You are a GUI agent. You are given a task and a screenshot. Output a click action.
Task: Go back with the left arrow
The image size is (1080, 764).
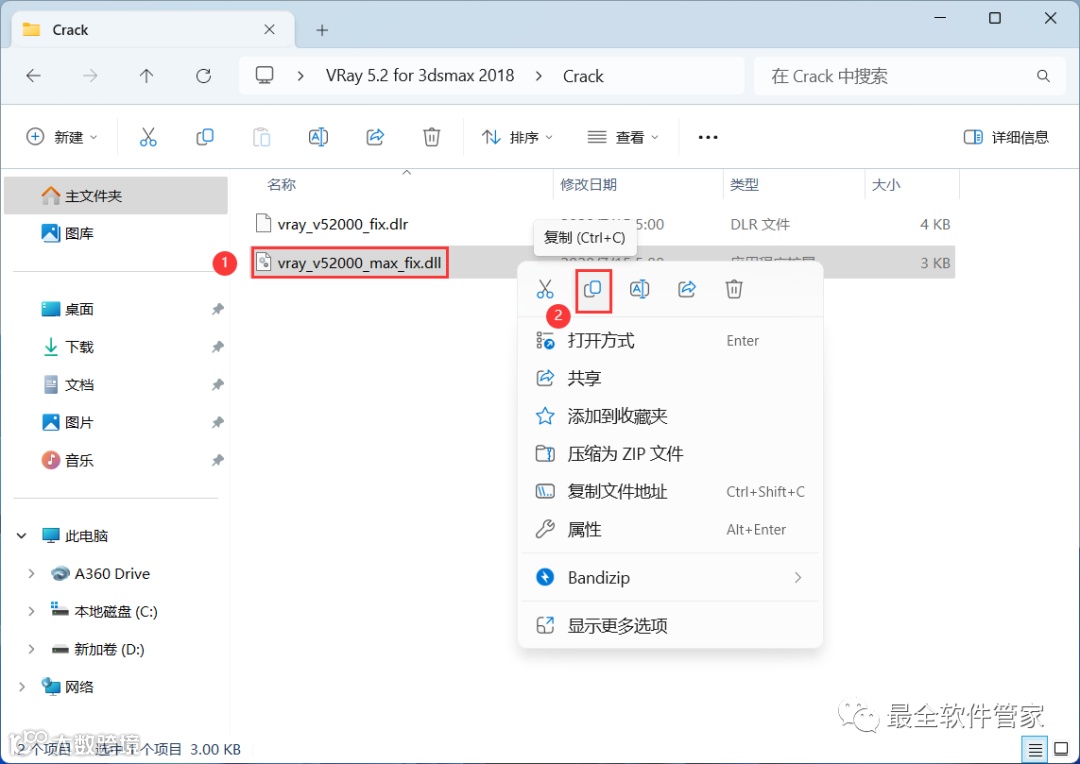point(34,76)
